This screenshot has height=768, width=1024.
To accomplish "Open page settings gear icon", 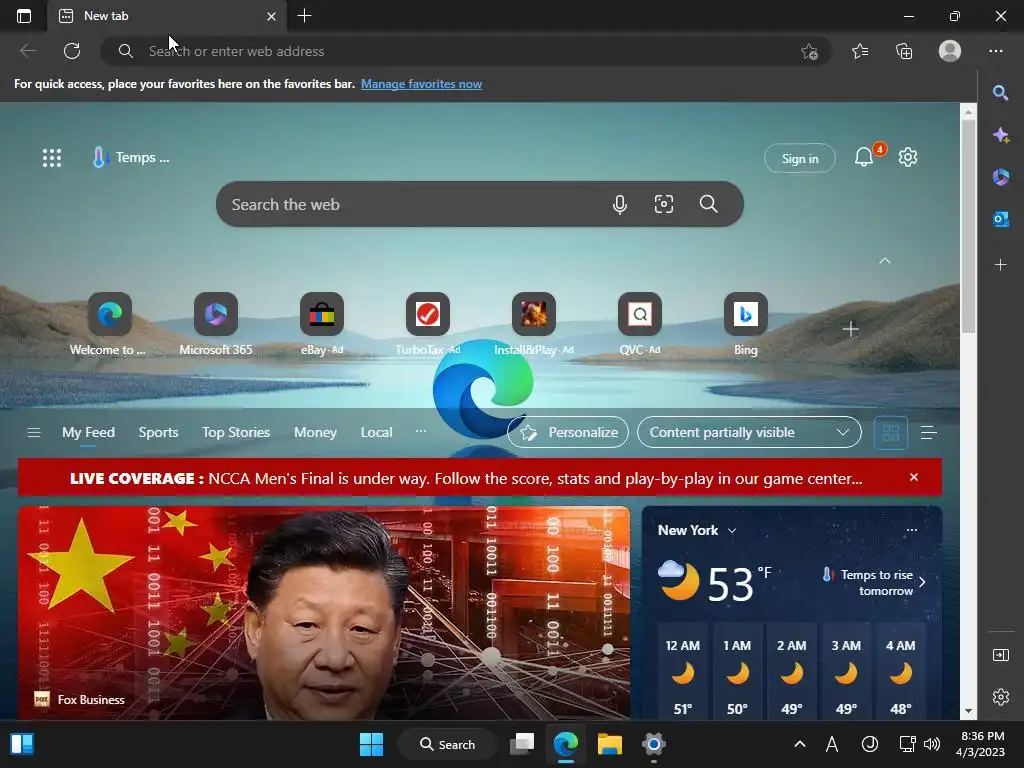I will (908, 157).
